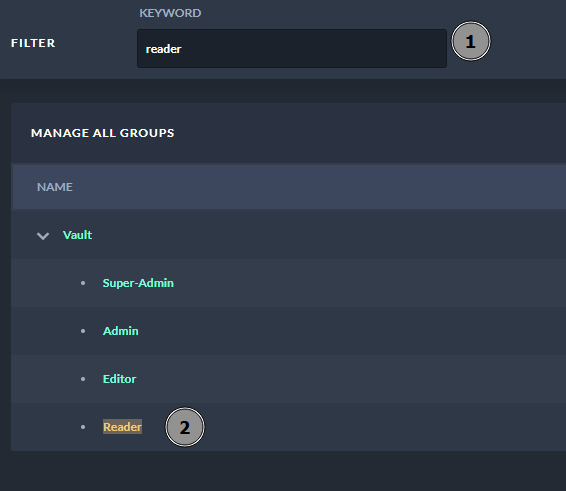
Task: Click the word 'reader' in keyword box
Action: click(x=164, y=49)
